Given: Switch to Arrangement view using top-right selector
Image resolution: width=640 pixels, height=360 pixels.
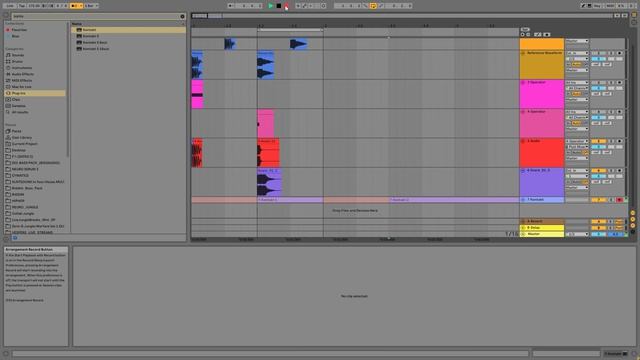Looking at the screenshot, I should [634, 14].
